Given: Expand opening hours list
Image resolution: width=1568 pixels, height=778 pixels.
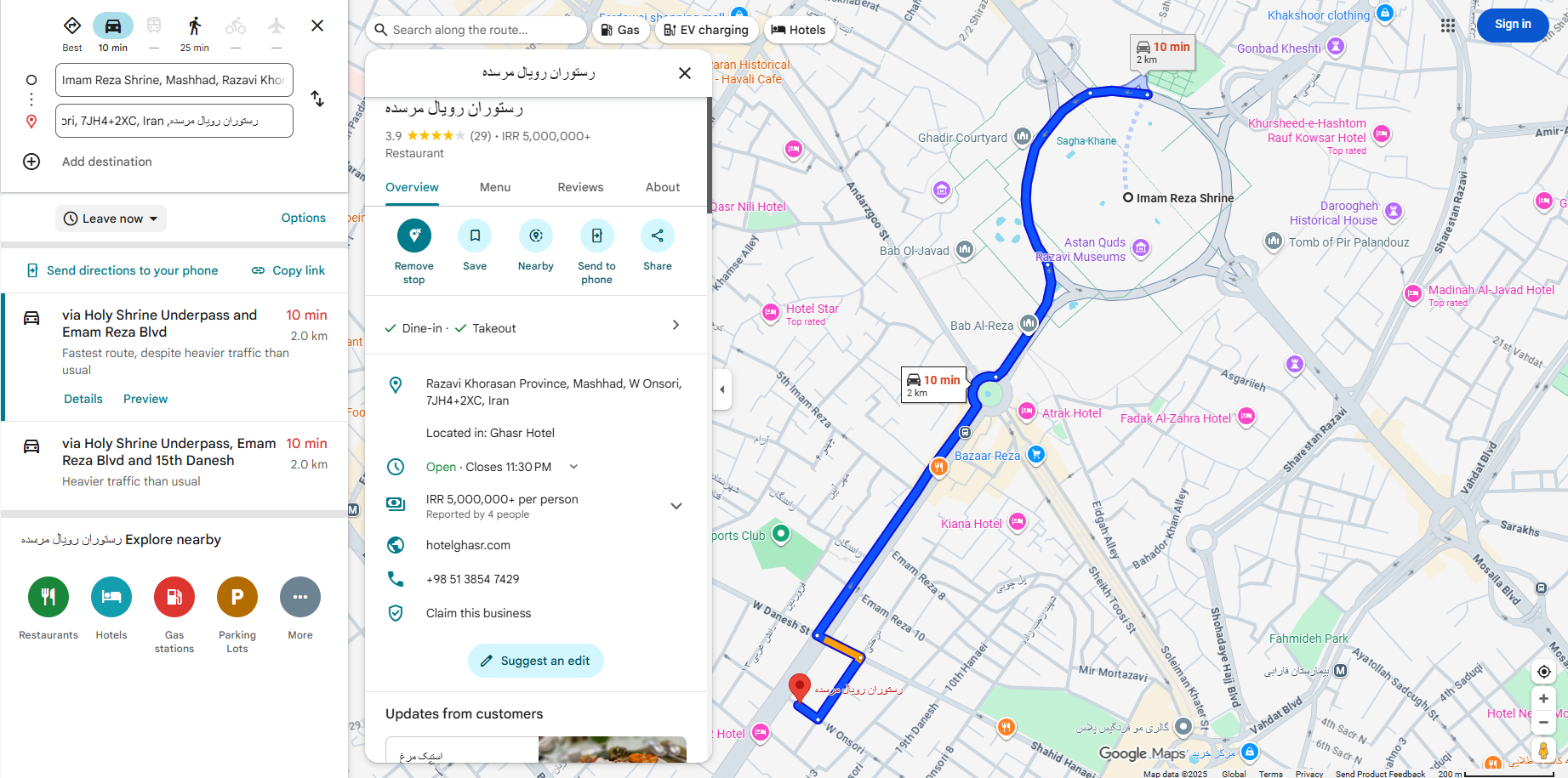Looking at the screenshot, I should (573, 467).
